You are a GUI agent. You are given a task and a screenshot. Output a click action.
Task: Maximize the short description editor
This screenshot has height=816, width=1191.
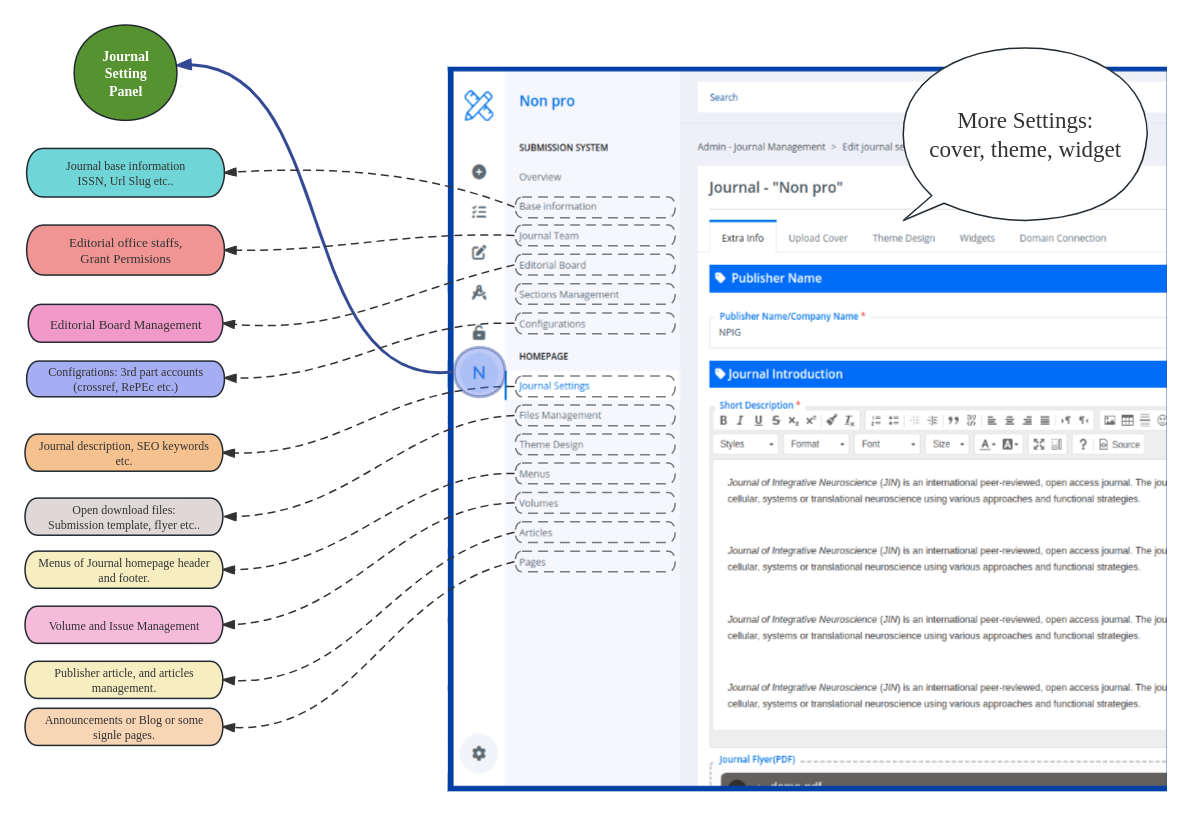(x=1038, y=444)
